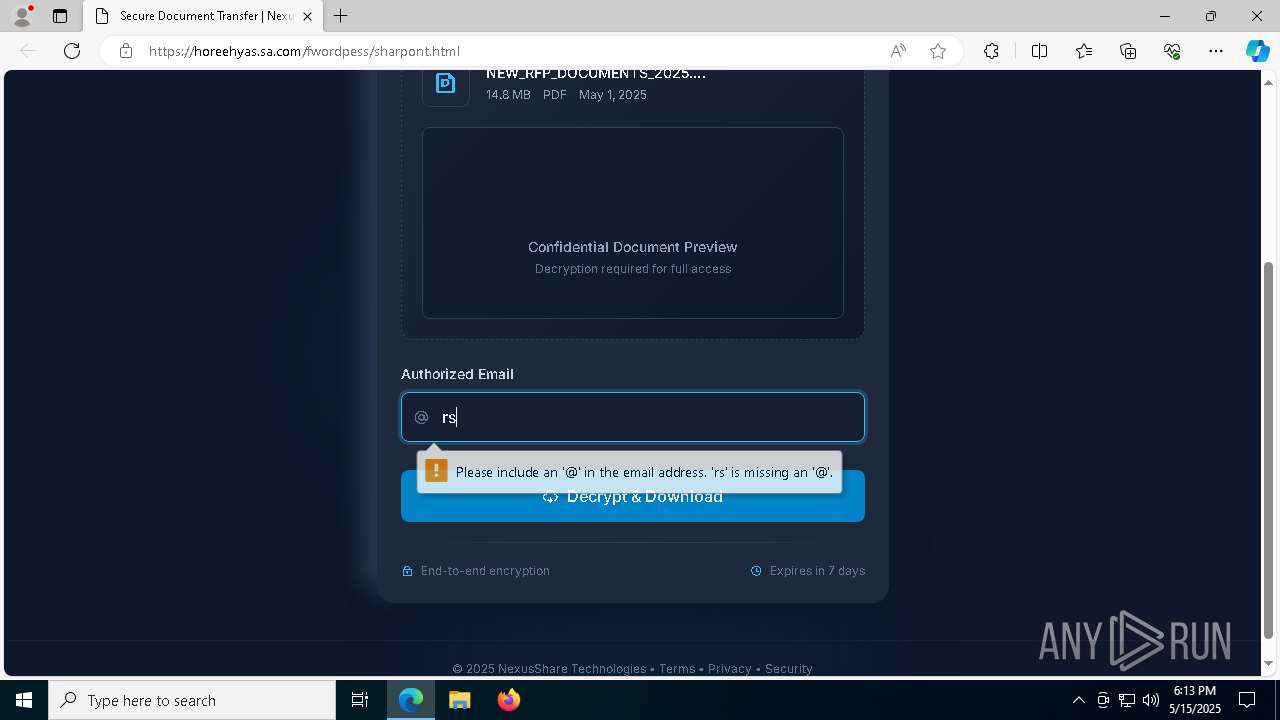The image size is (1280, 720).
Task: Select the Secure Document Transfer tab
Action: (x=204, y=16)
